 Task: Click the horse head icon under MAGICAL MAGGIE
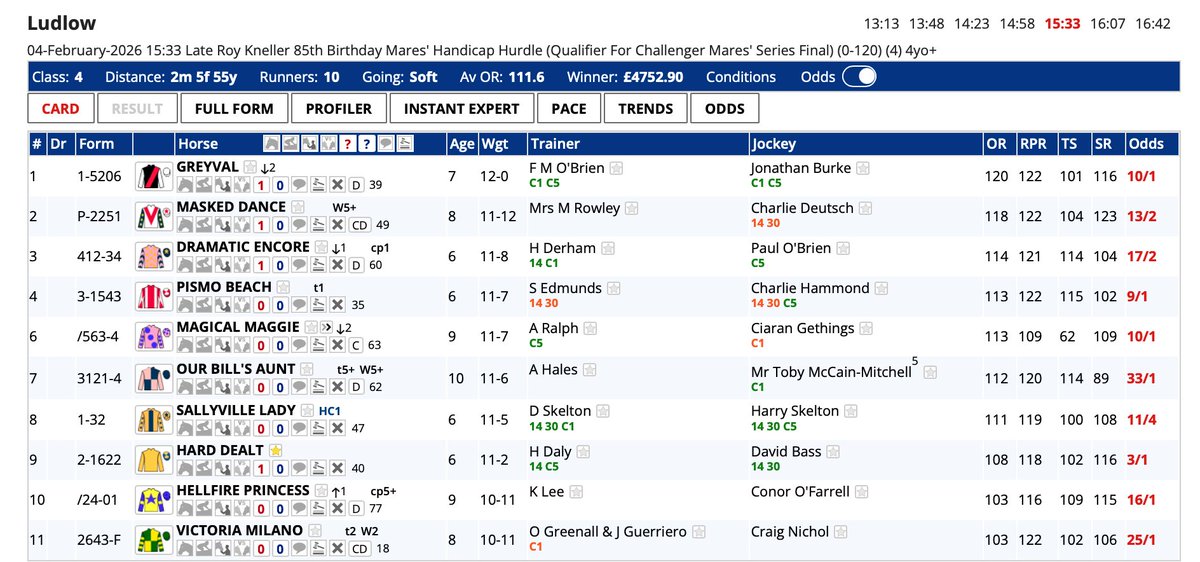pyautogui.click(x=185, y=345)
